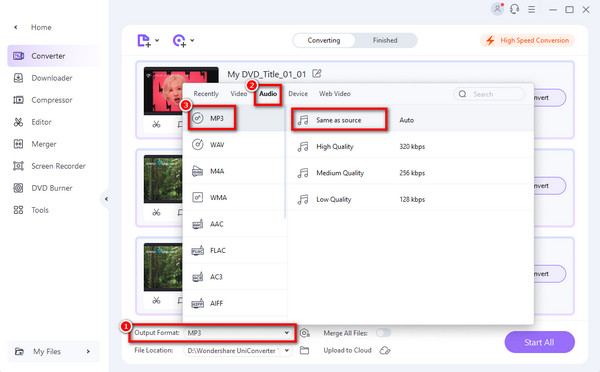Click the trim scissors icon under second video
The height and width of the screenshot is (372, 600).
tap(156, 212)
